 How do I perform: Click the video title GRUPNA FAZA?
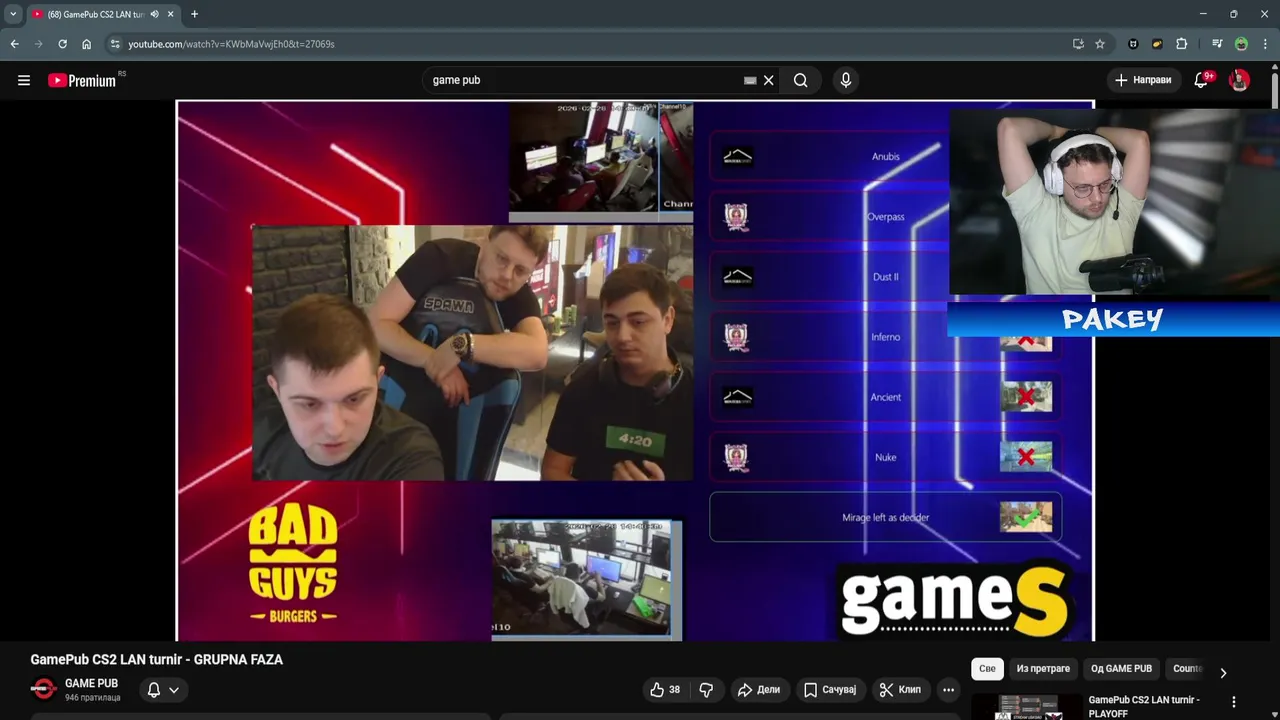point(156,660)
